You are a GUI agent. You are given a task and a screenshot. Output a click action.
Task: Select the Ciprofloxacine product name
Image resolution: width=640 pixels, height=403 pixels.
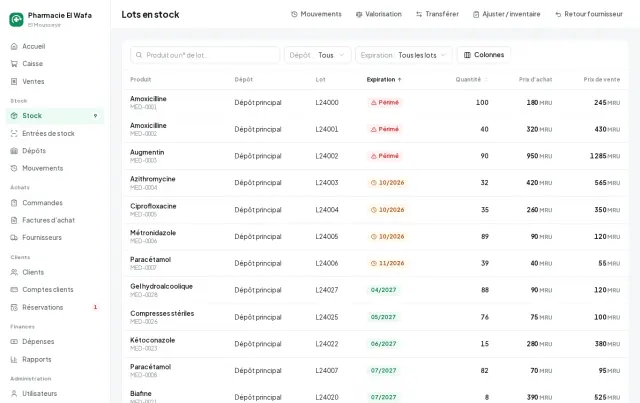(x=153, y=206)
